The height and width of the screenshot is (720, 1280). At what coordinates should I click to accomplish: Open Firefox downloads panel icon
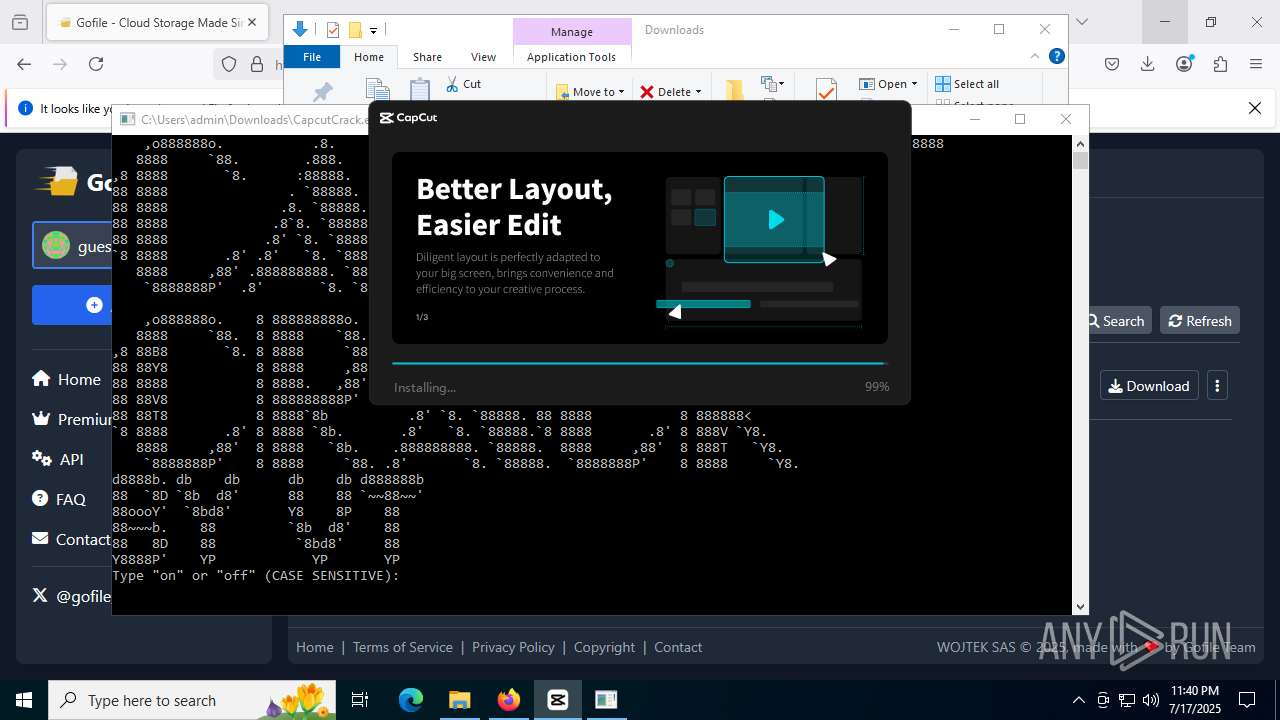1148,64
